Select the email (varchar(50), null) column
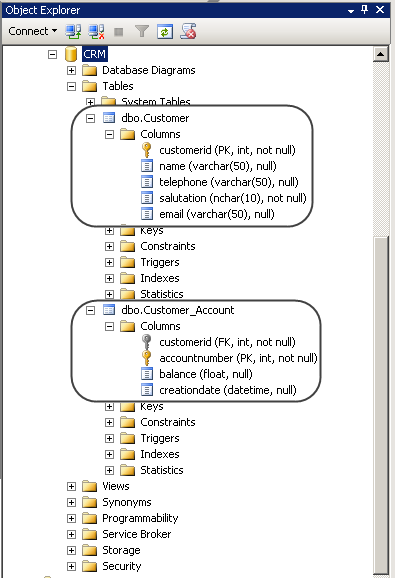Screen dimensions: 395x578 point(217,214)
